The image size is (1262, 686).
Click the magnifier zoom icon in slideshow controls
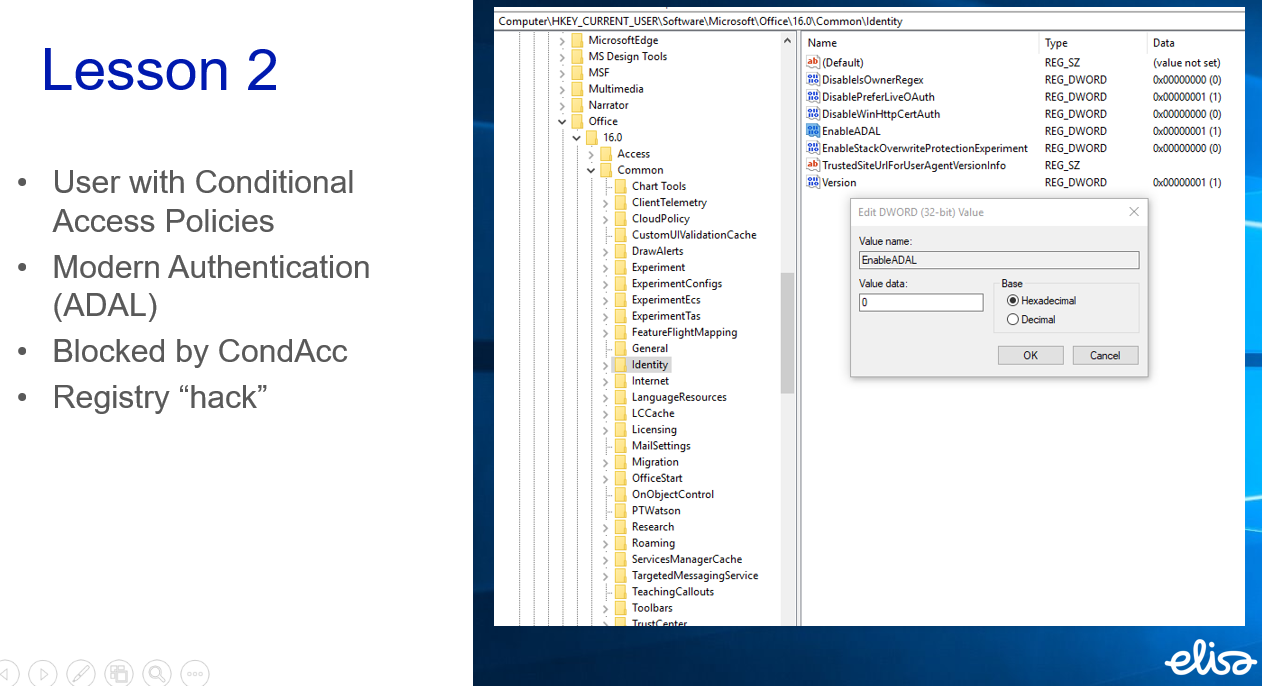pyautogui.click(x=157, y=673)
